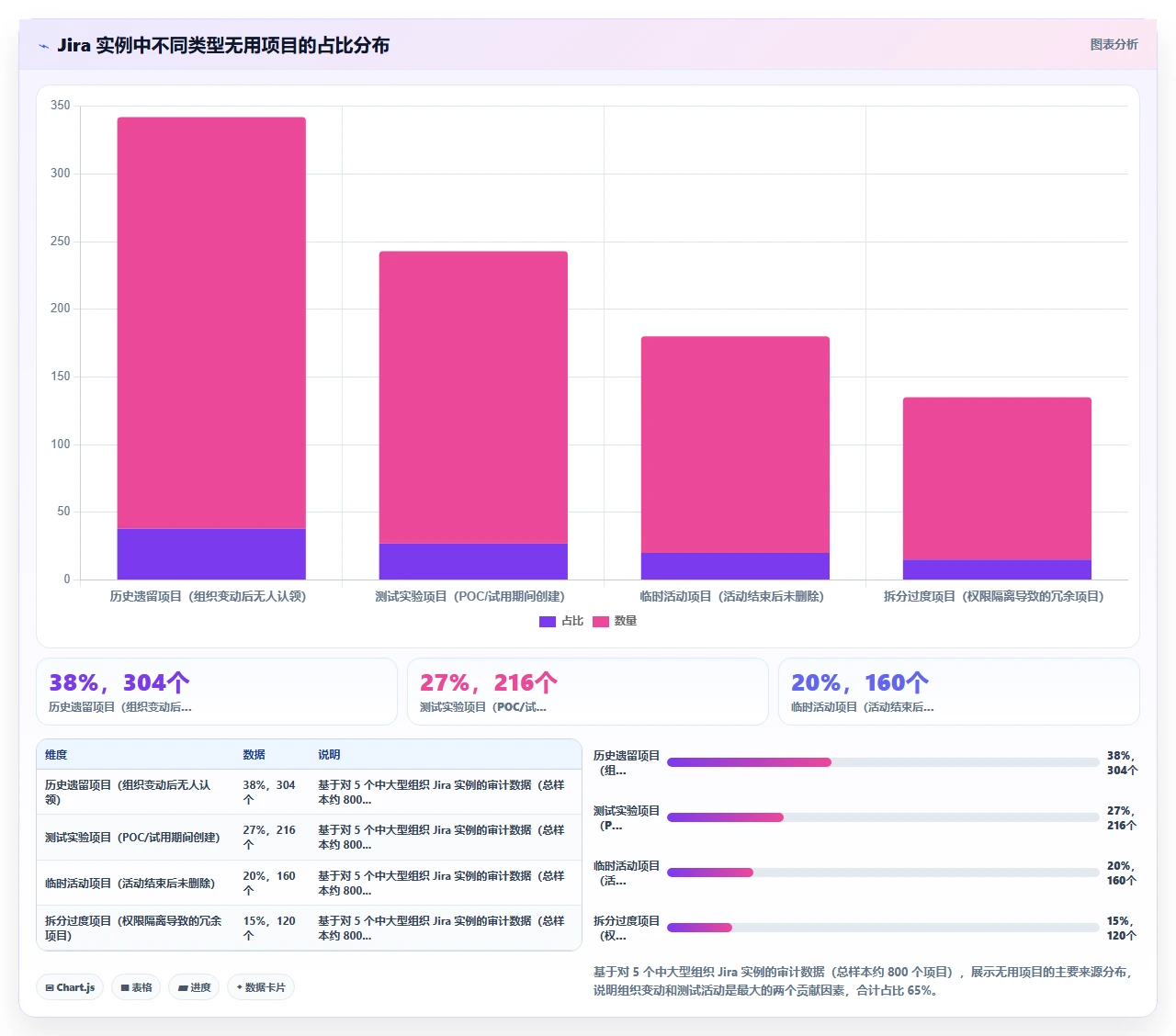Viewport: 1176px width, 1036px height.
Task: Click the 历史遗留项目 progress bar at 38%
Action: [883, 762]
